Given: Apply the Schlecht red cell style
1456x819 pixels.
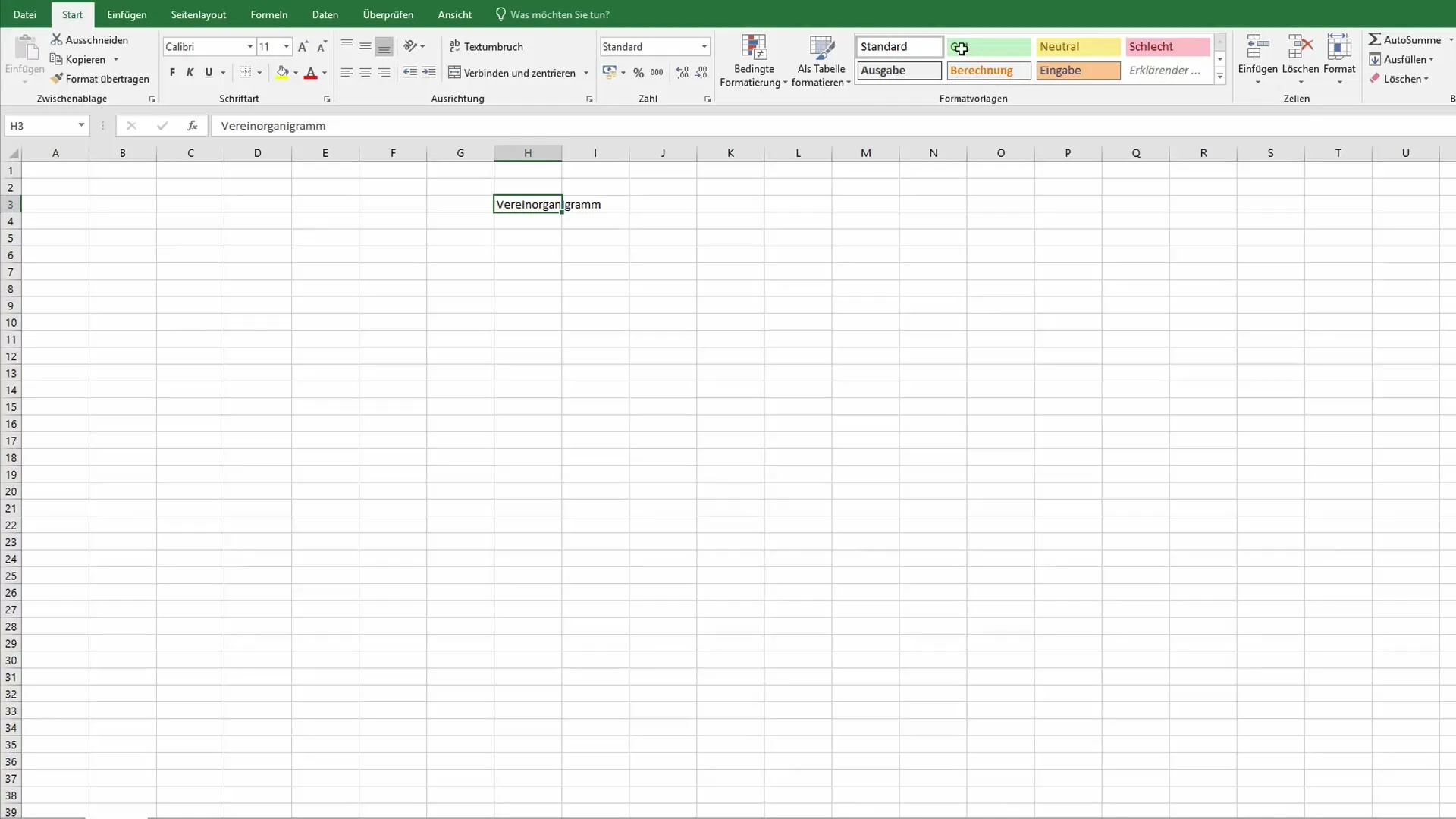Looking at the screenshot, I should pos(1167,47).
